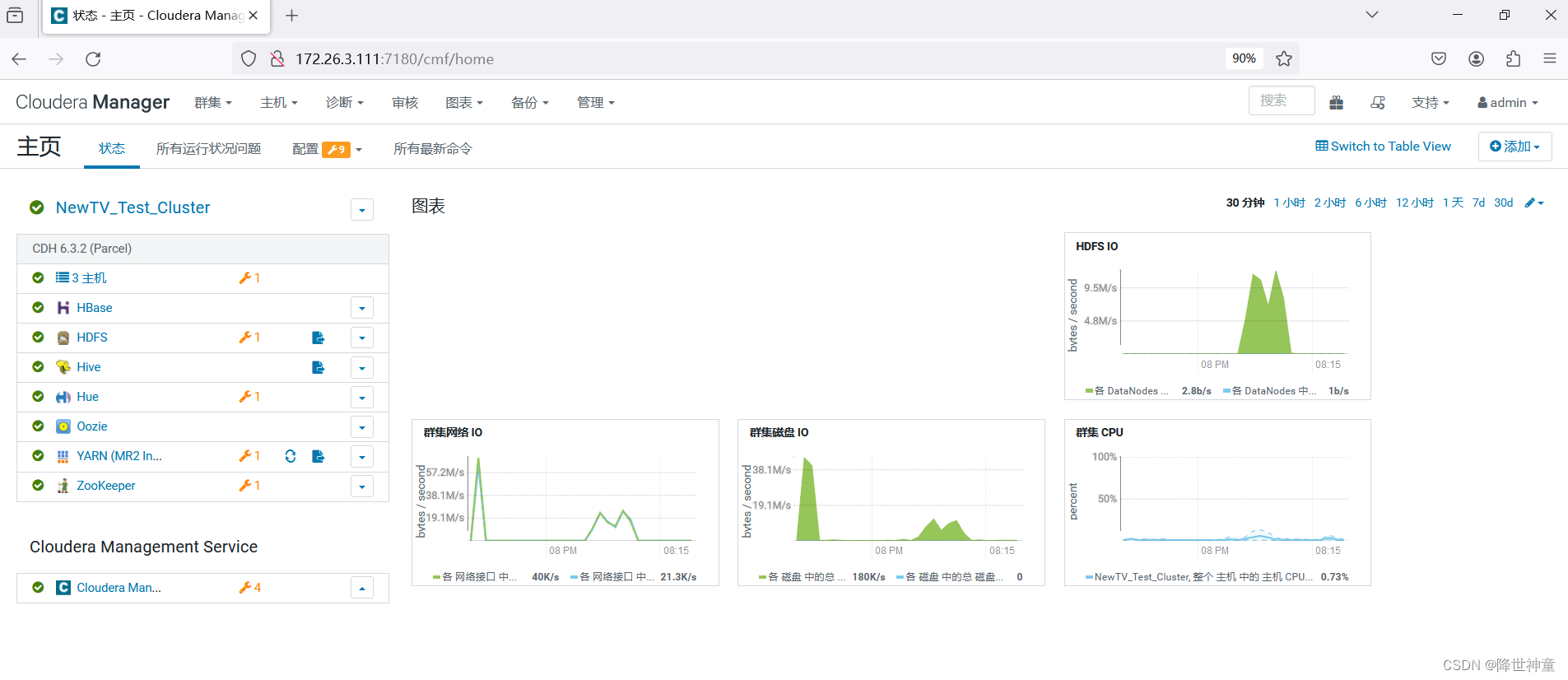Click the Hue wrench configuration warning

pyautogui.click(x=249, y=397)
